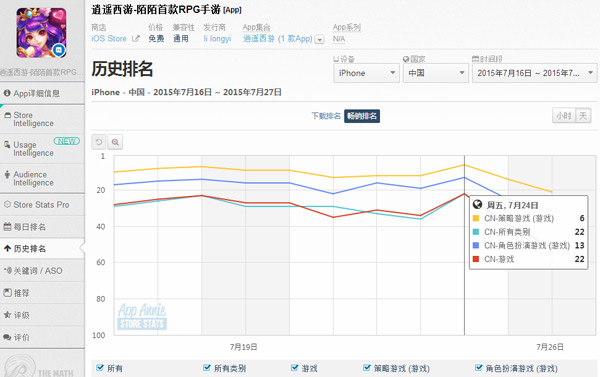Toggle the 所有类别 checkbox
The image size is (600, 377).
click(207, 368)
